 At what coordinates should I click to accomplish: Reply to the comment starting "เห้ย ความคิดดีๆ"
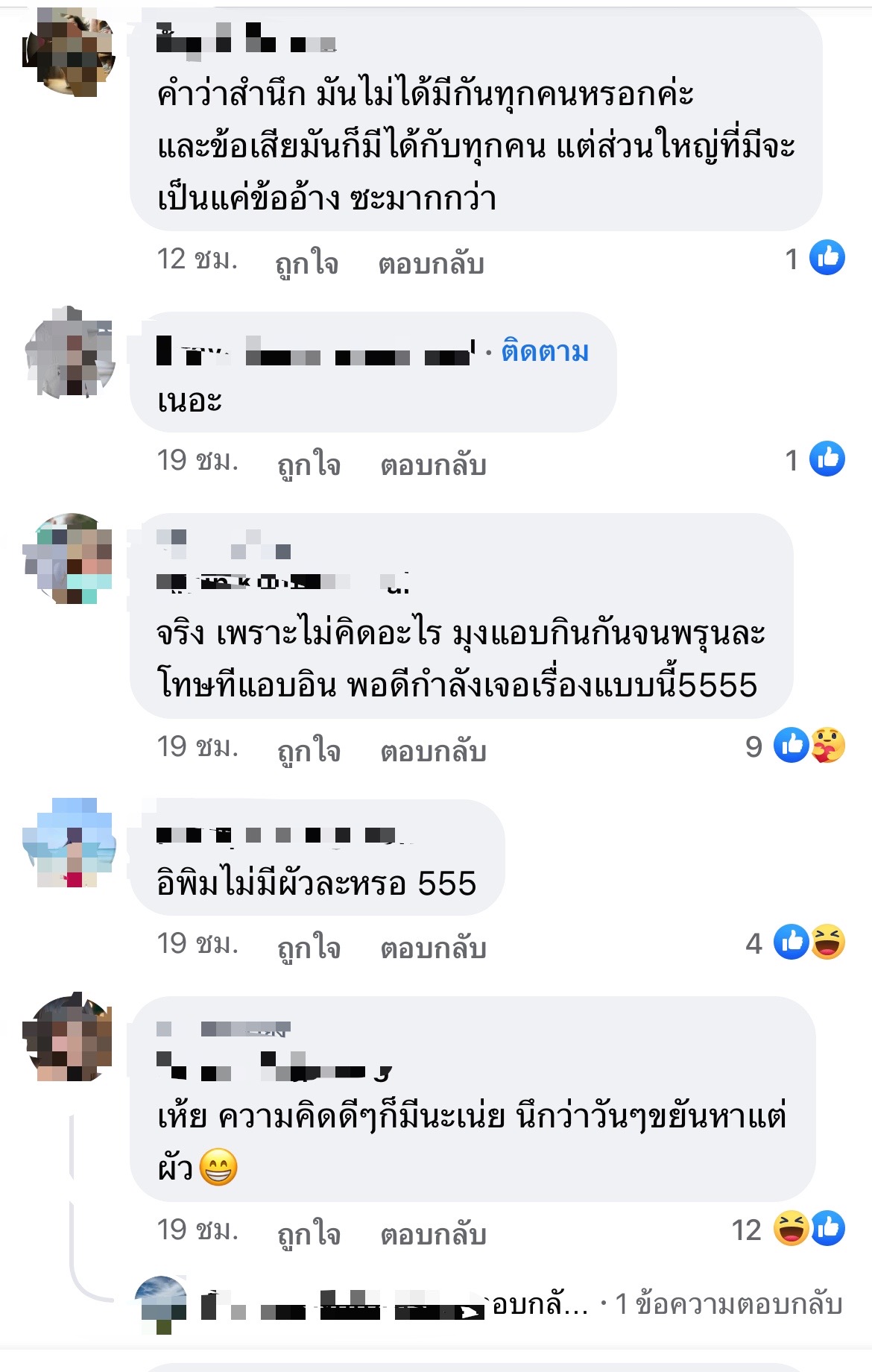click(x=433, y=1234)
